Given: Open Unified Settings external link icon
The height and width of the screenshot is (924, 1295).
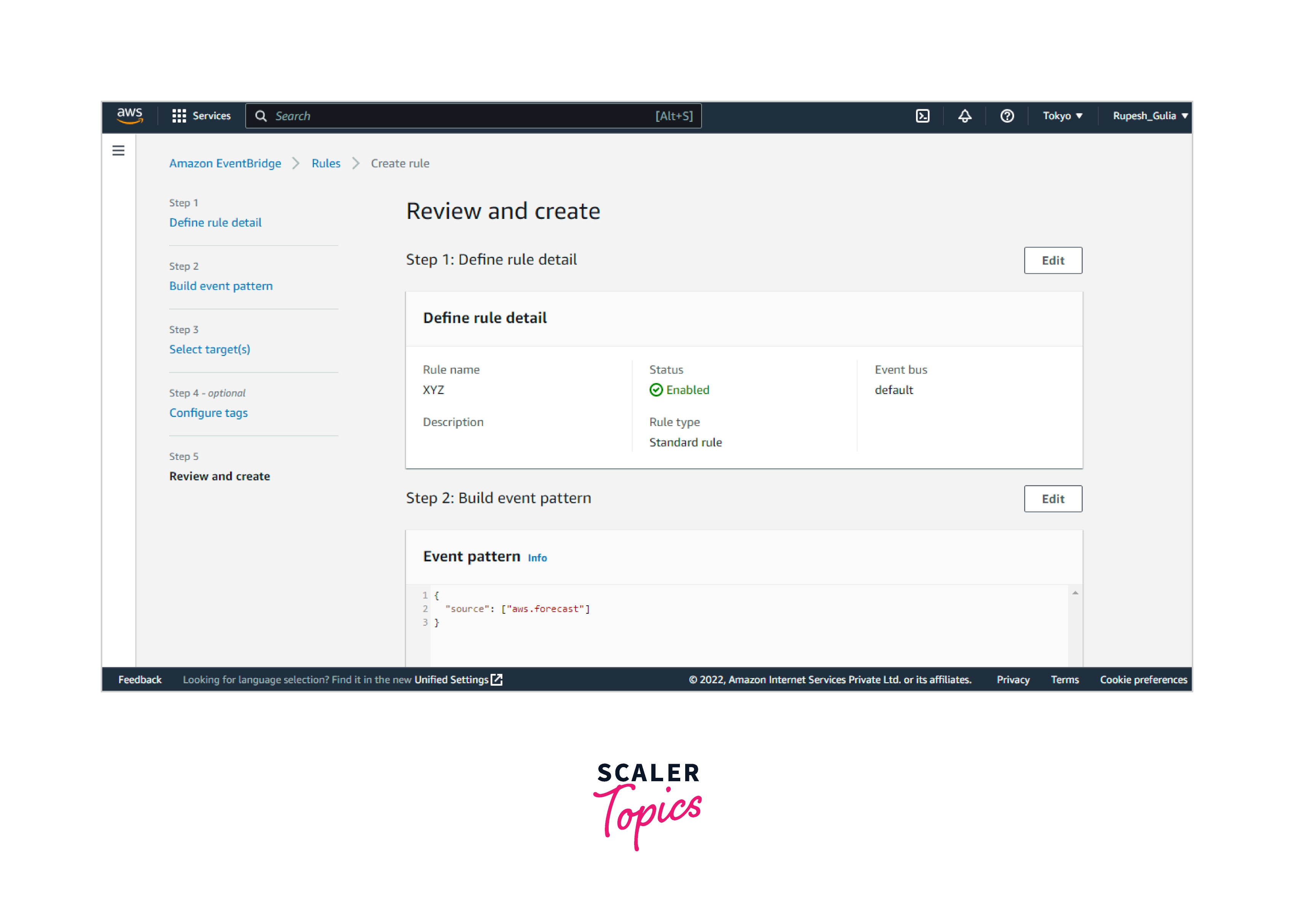Looking at the screenshot, I should tap(496, 679).
